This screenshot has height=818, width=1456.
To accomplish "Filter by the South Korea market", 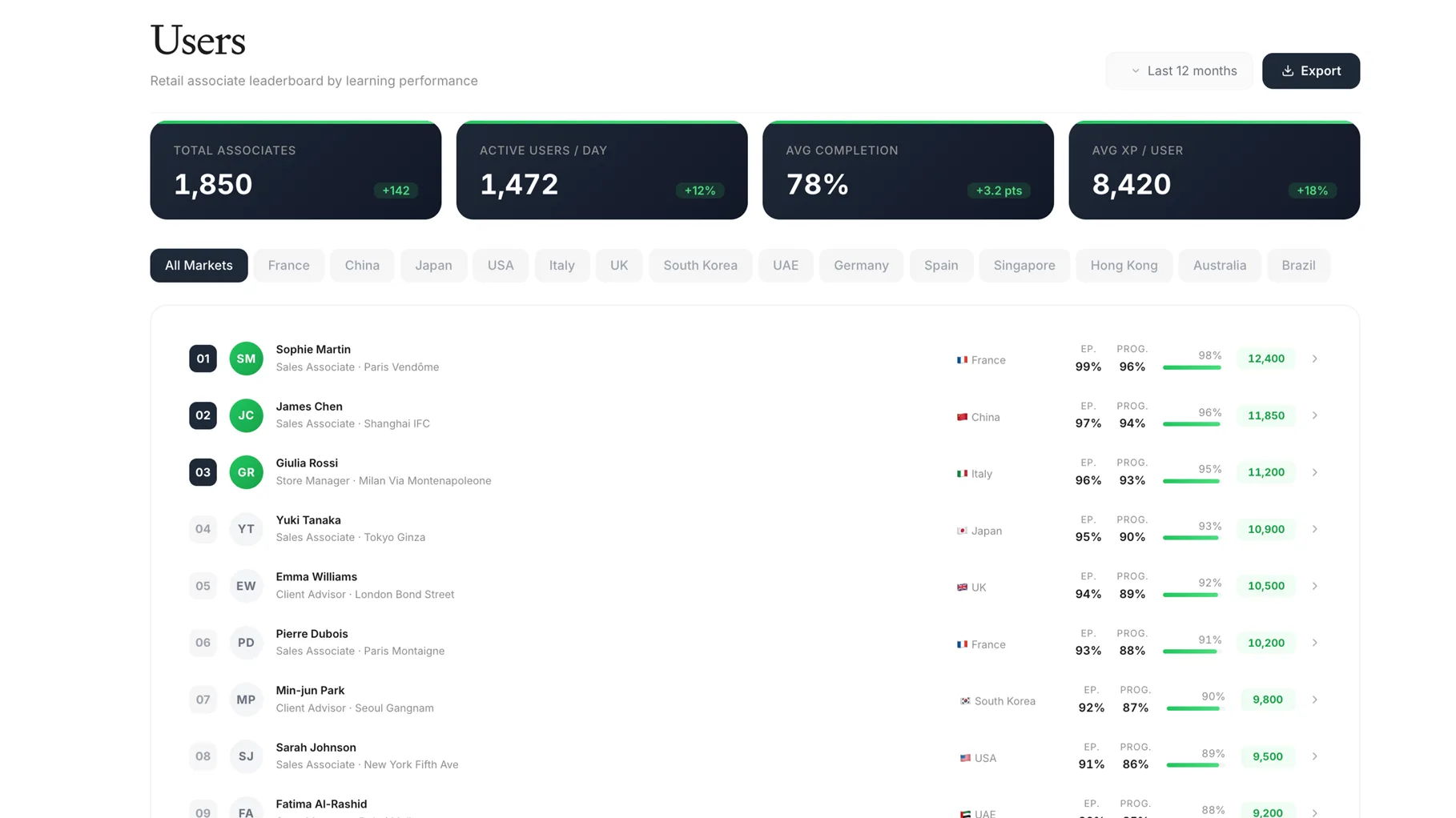I will pos(700,266).
